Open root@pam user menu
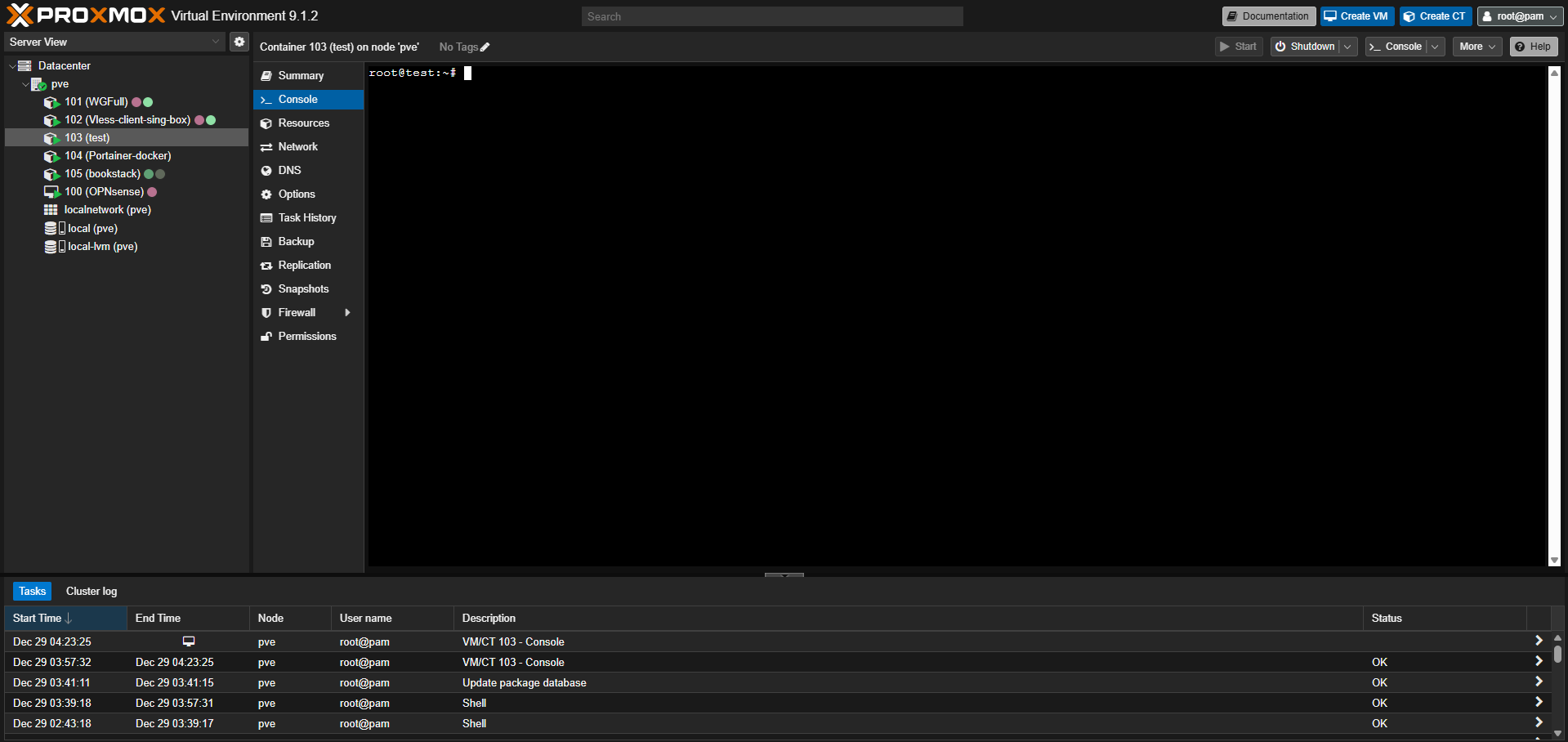This screenshot has width=1568, height=742. coord(1520,16)
